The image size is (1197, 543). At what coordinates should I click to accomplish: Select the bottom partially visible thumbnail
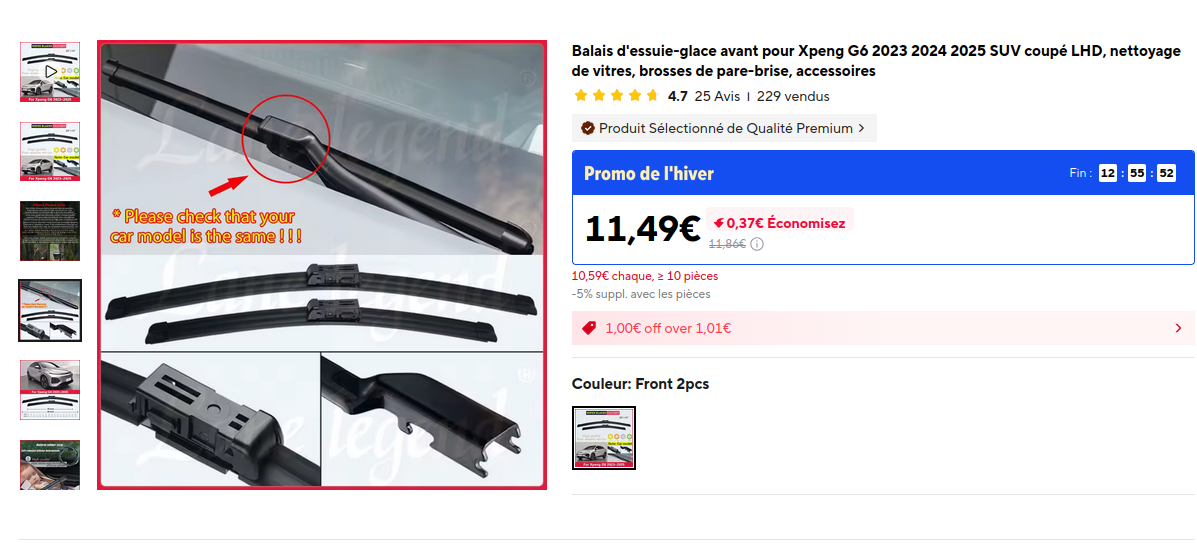click(x=50, y=464)
